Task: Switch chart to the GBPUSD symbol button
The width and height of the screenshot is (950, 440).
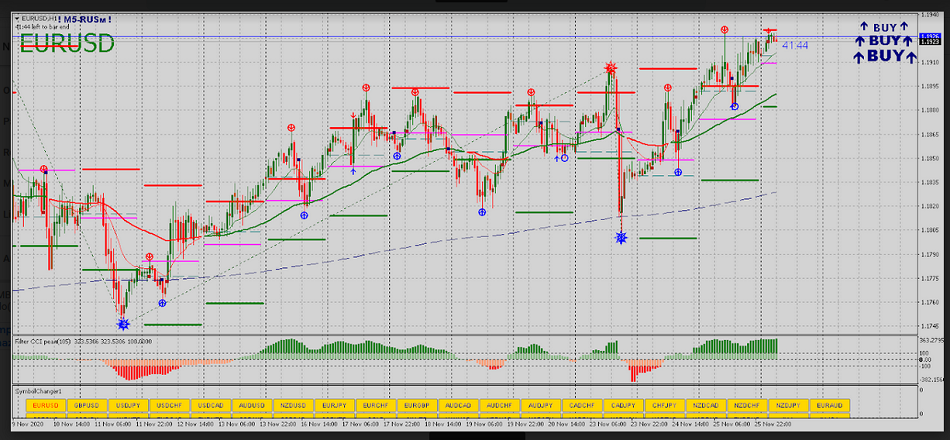Action: (x=87, y=405)
